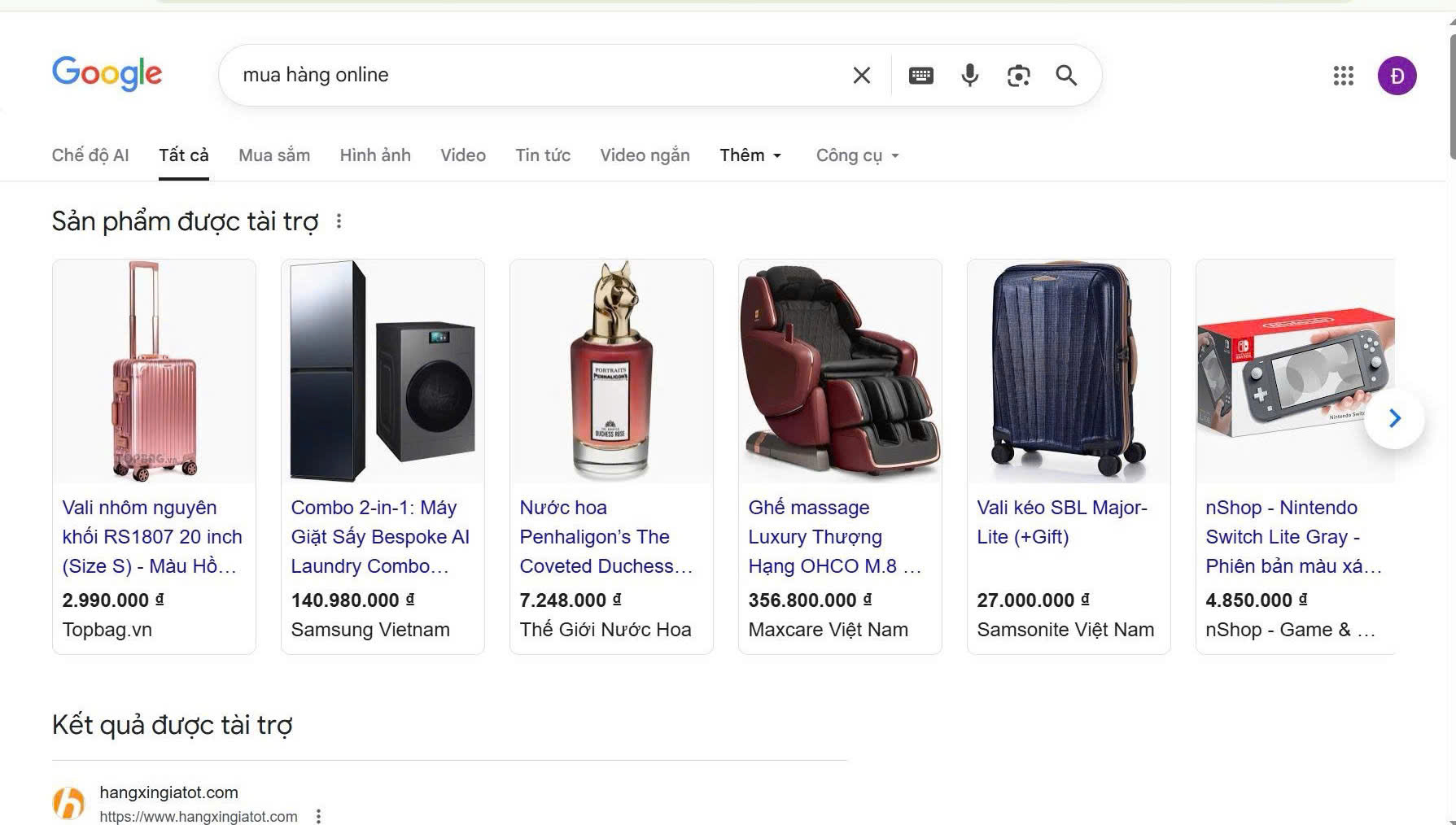Search by image using the camera lens icon

[1018, 76]
